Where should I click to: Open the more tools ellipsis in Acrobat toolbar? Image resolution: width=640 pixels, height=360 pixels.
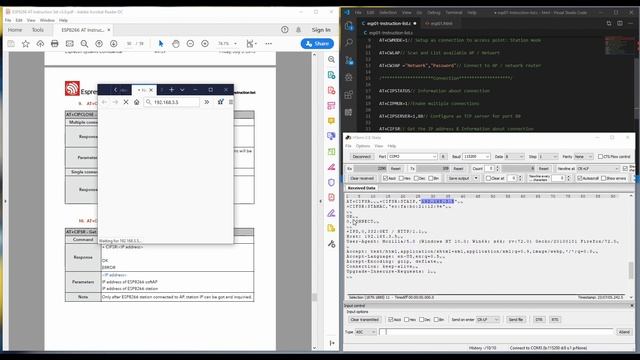click(268, 44)
